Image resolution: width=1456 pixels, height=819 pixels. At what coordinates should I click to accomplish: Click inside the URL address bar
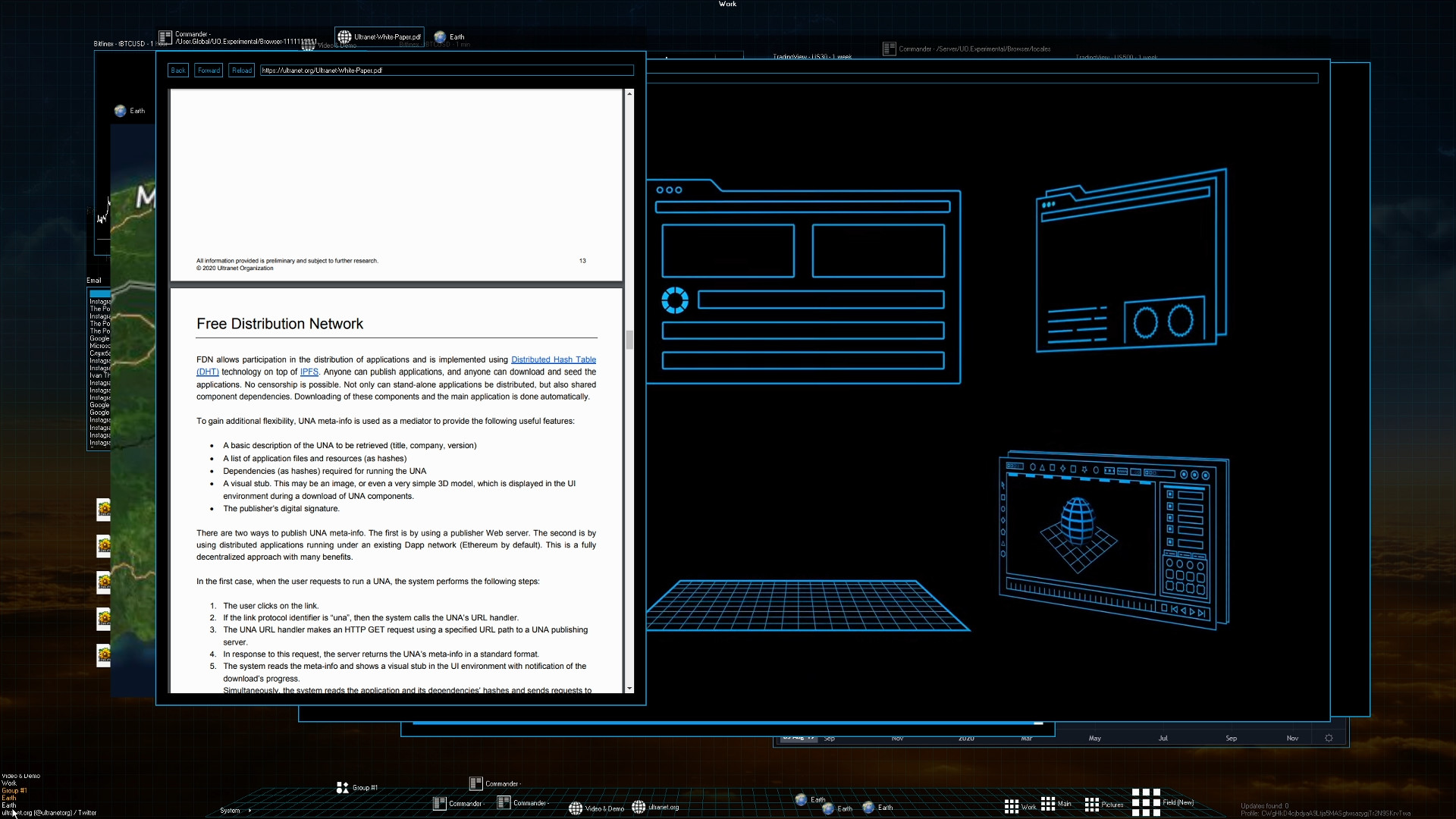pos(446,71)
